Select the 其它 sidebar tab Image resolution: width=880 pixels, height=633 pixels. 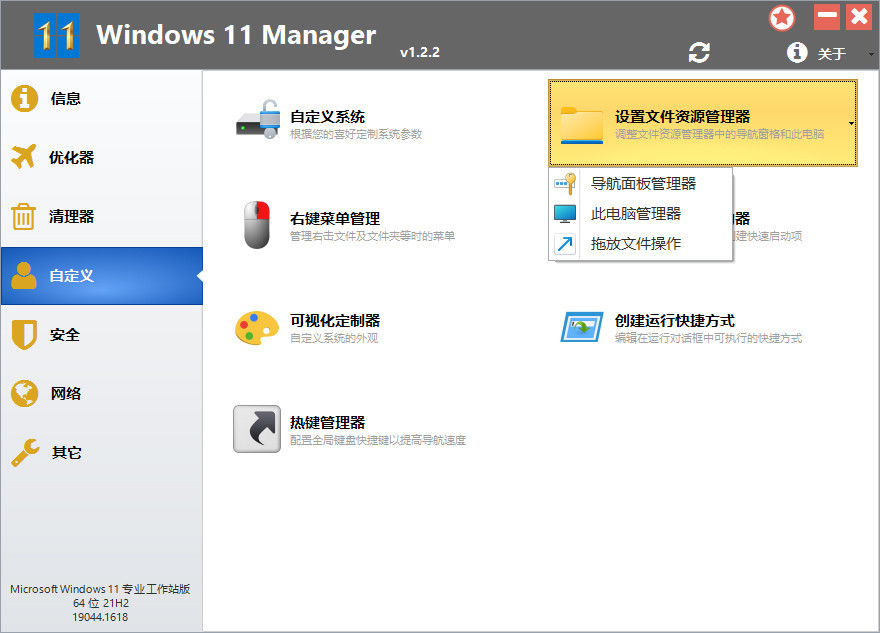[102, 453]
